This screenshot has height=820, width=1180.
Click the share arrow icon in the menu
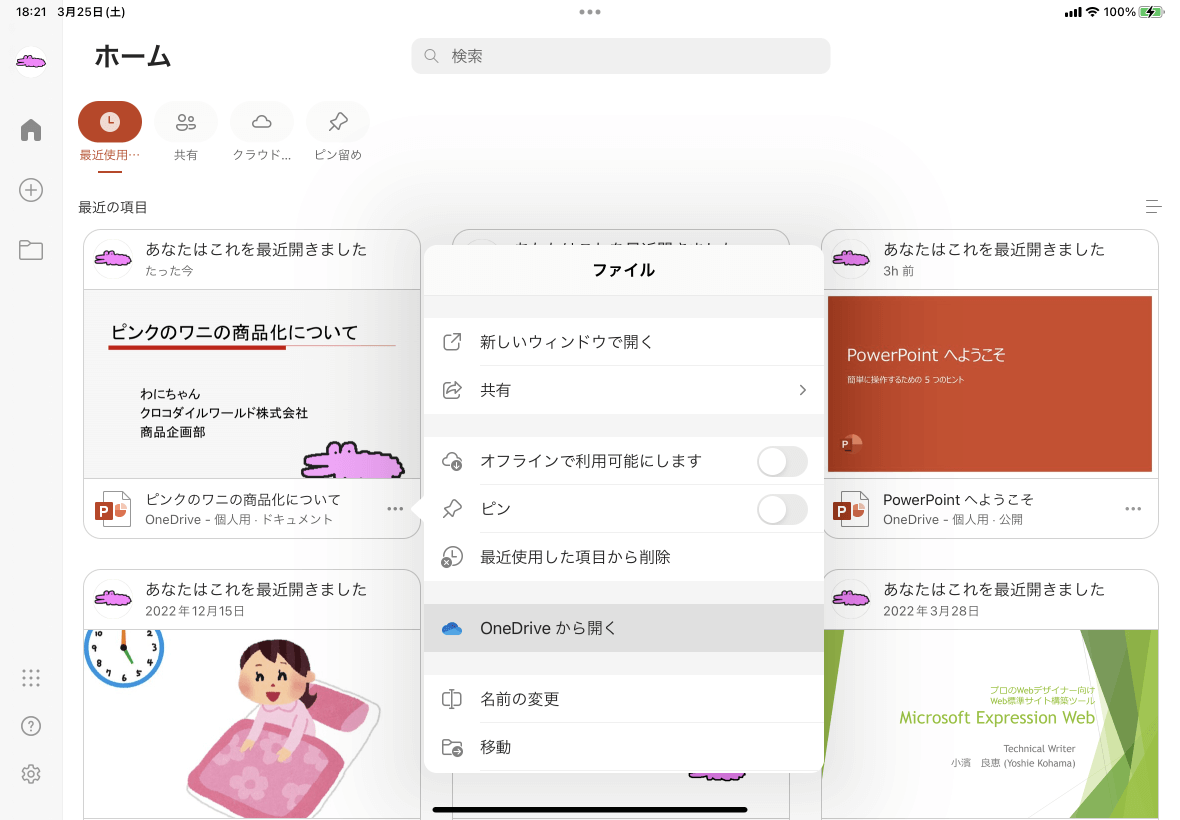(x=452, y=390)
